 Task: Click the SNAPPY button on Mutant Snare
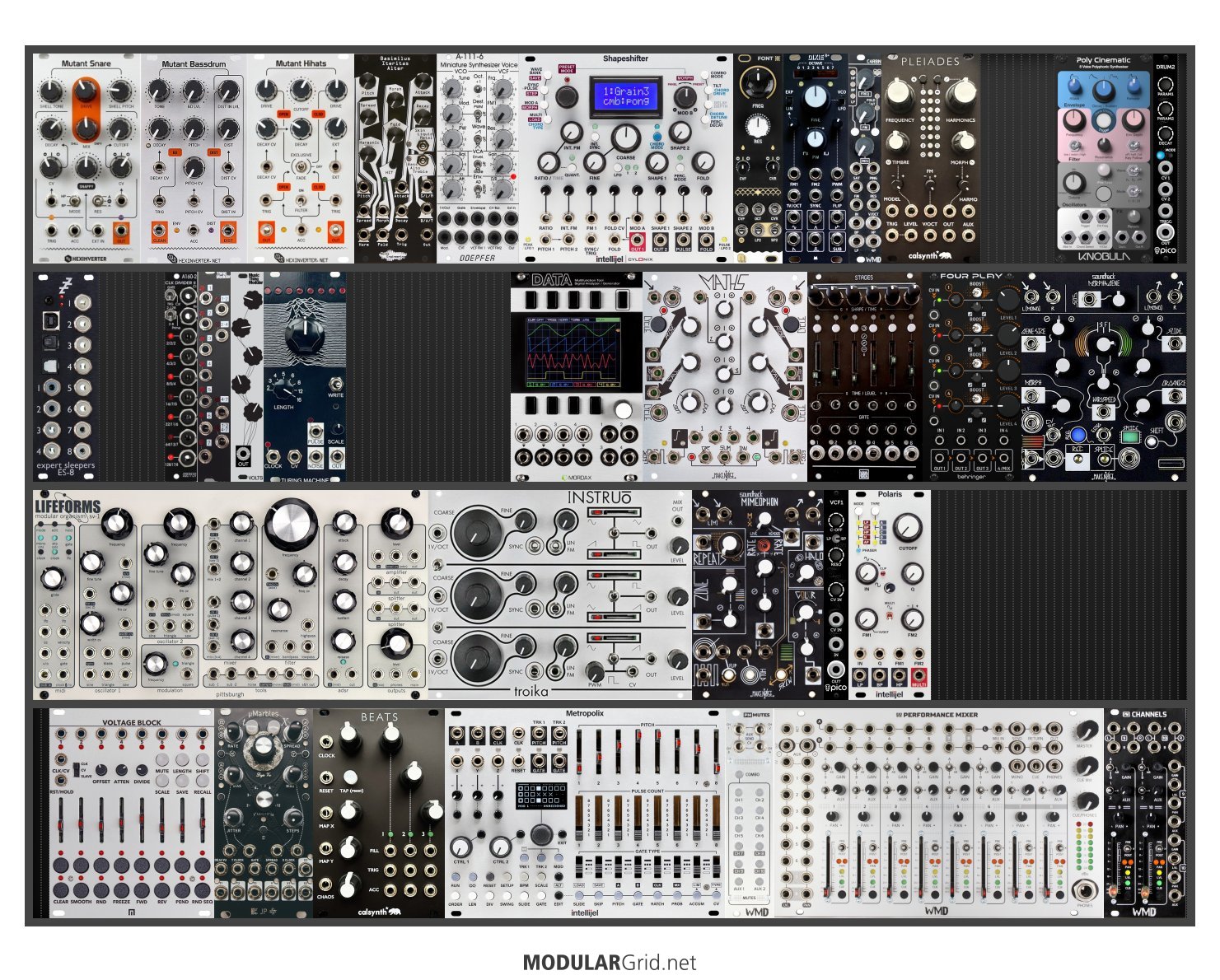point(86,186)
